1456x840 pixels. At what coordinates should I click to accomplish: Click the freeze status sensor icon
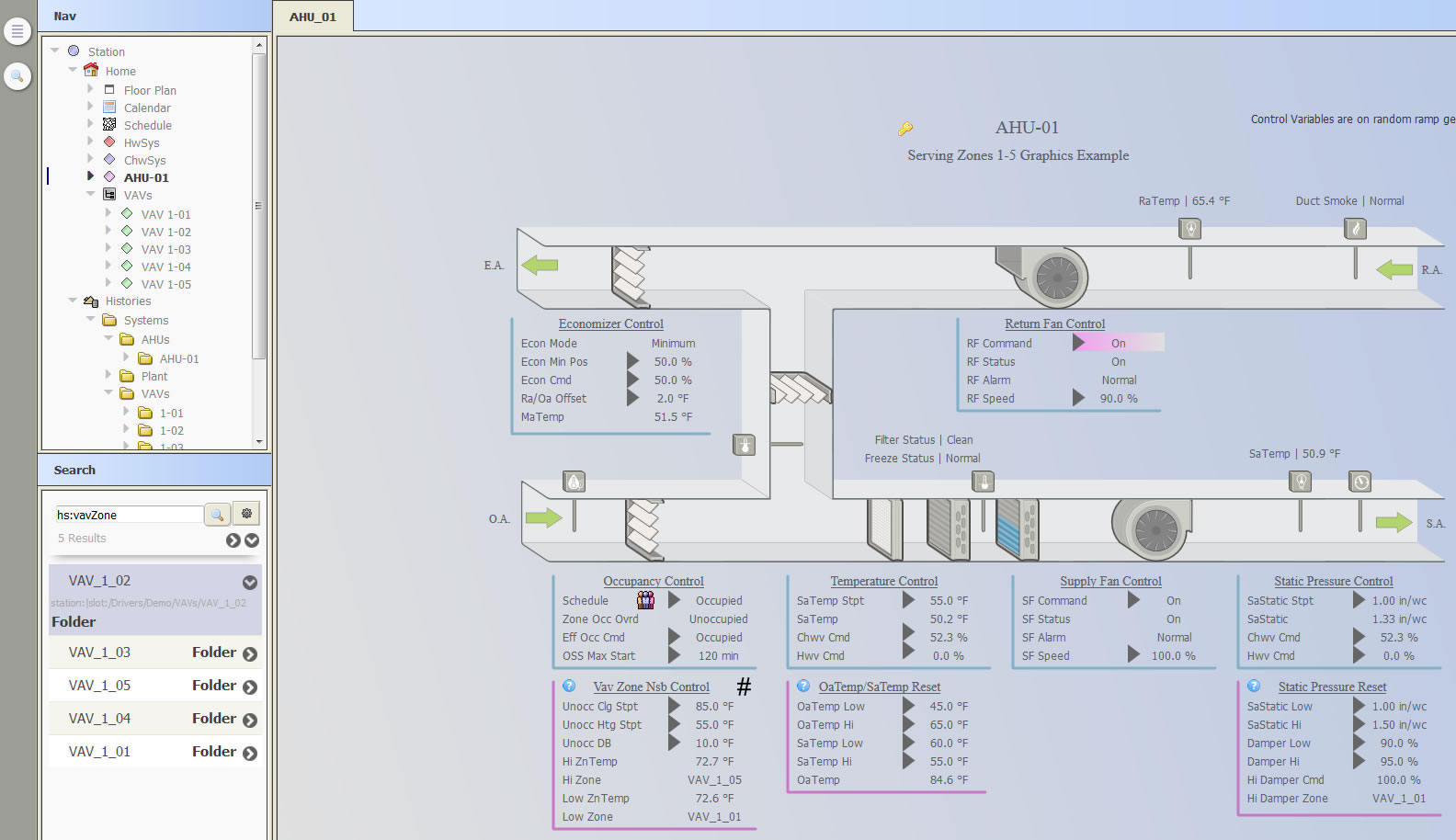pos(983,482)
